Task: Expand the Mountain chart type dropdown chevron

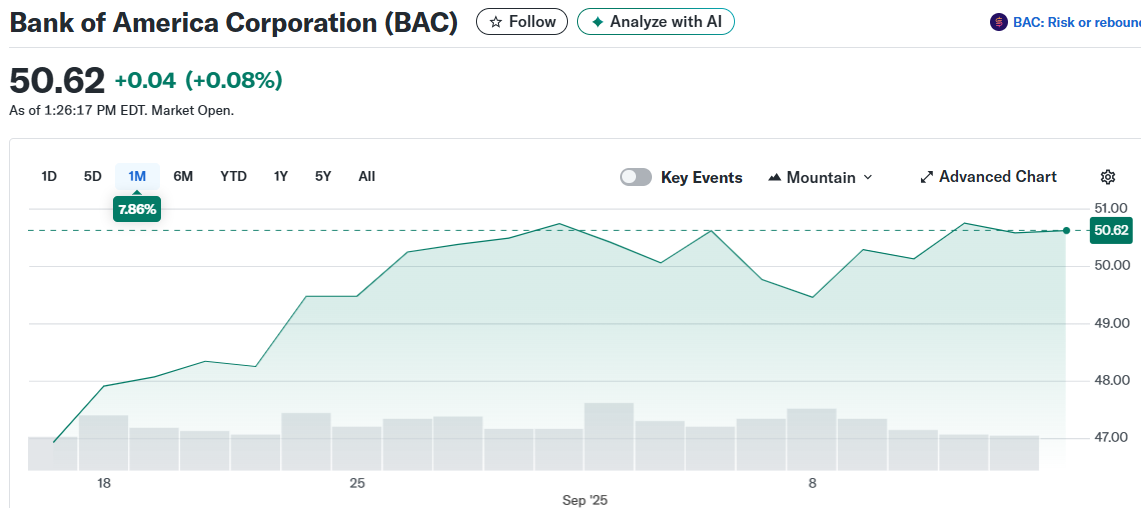Action: 867,177
